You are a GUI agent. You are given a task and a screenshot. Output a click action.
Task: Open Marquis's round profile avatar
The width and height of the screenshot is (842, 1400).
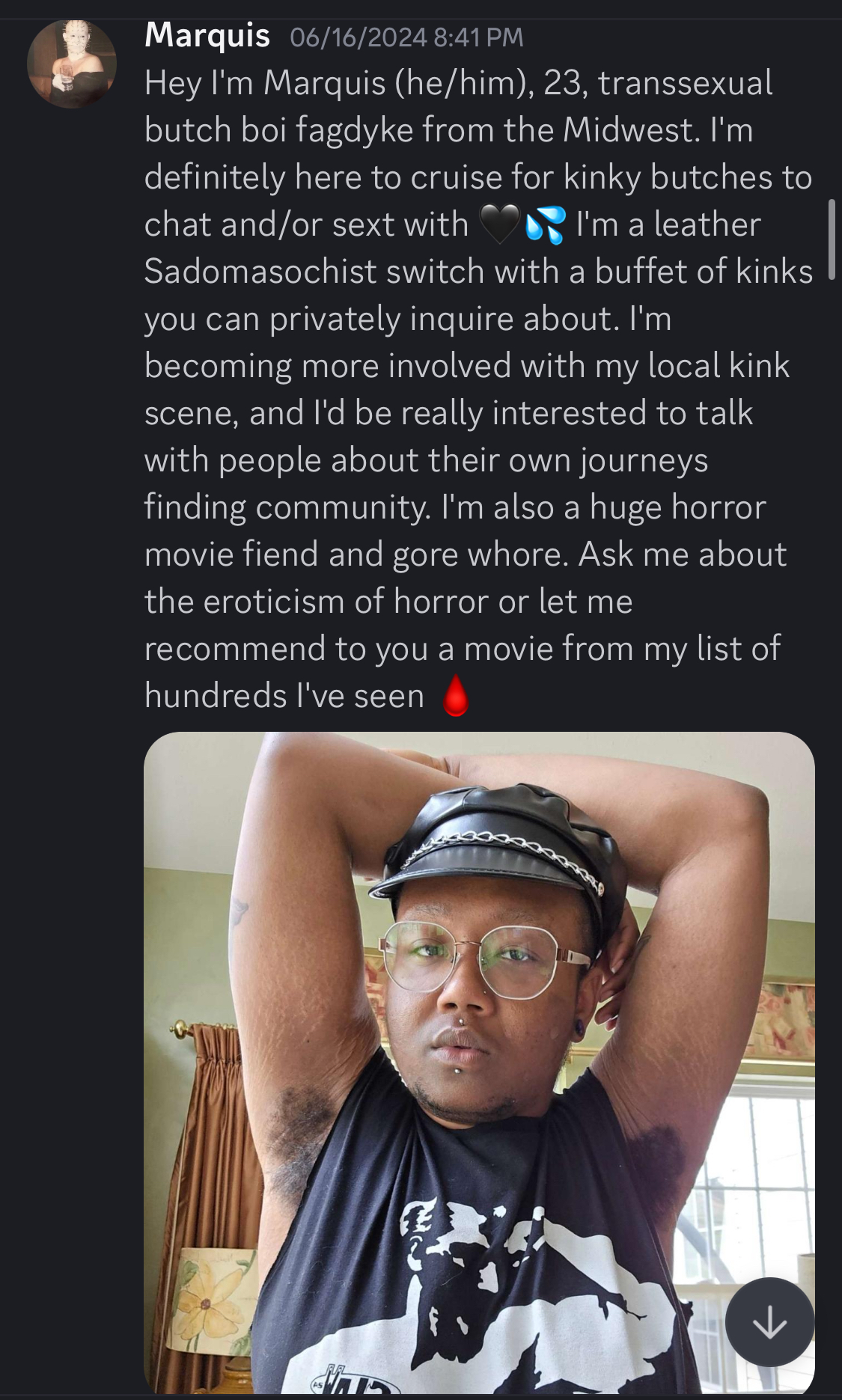point(72,64)
